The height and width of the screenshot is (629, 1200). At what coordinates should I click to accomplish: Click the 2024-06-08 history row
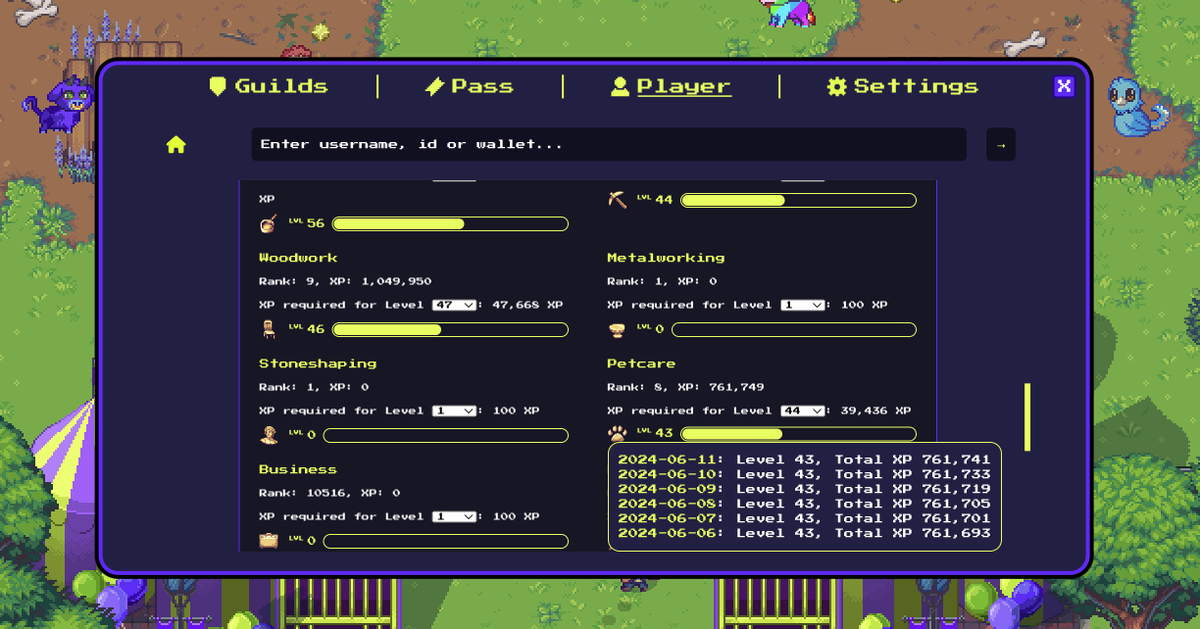(804, 504)
